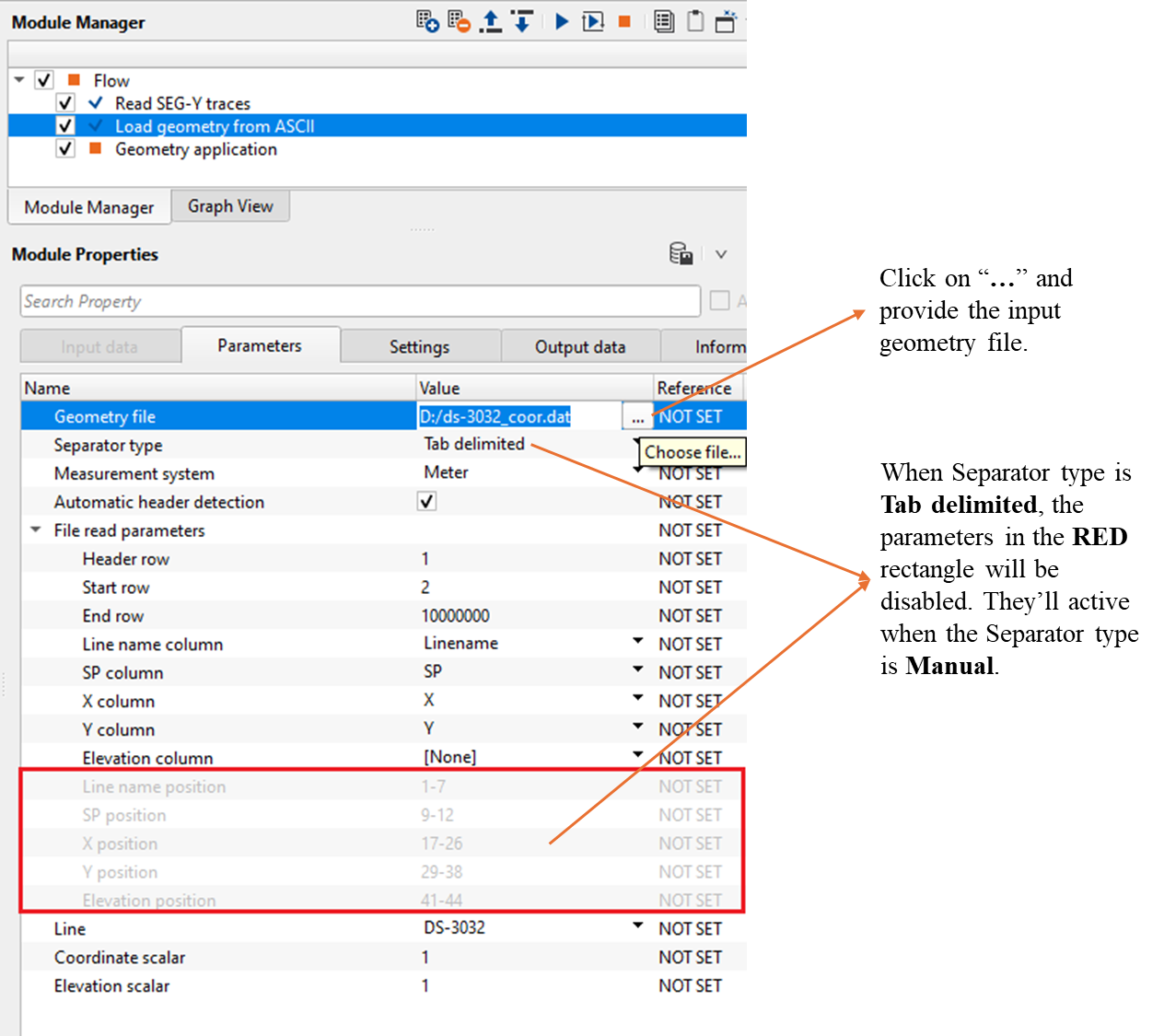
Task: Click the database save icon in Module Properties
Action: pos(681,254)
